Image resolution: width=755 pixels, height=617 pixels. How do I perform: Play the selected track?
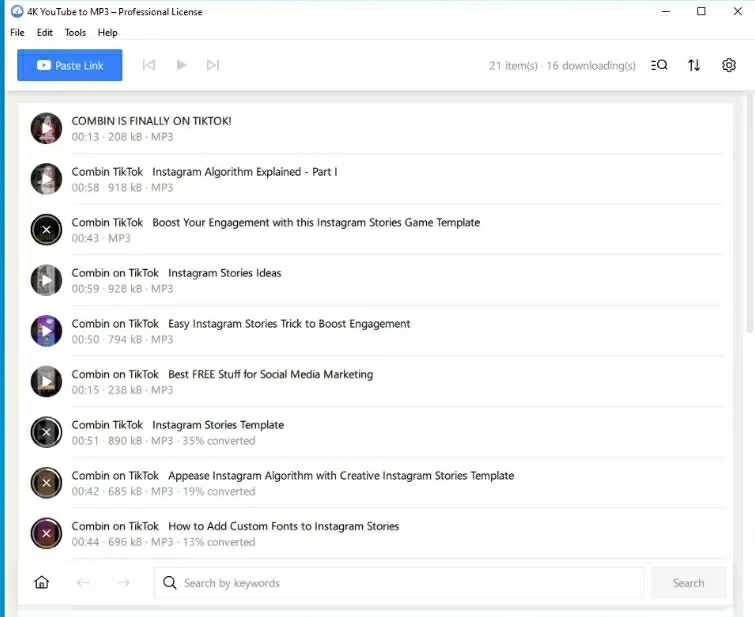click(x=181, y=65)
